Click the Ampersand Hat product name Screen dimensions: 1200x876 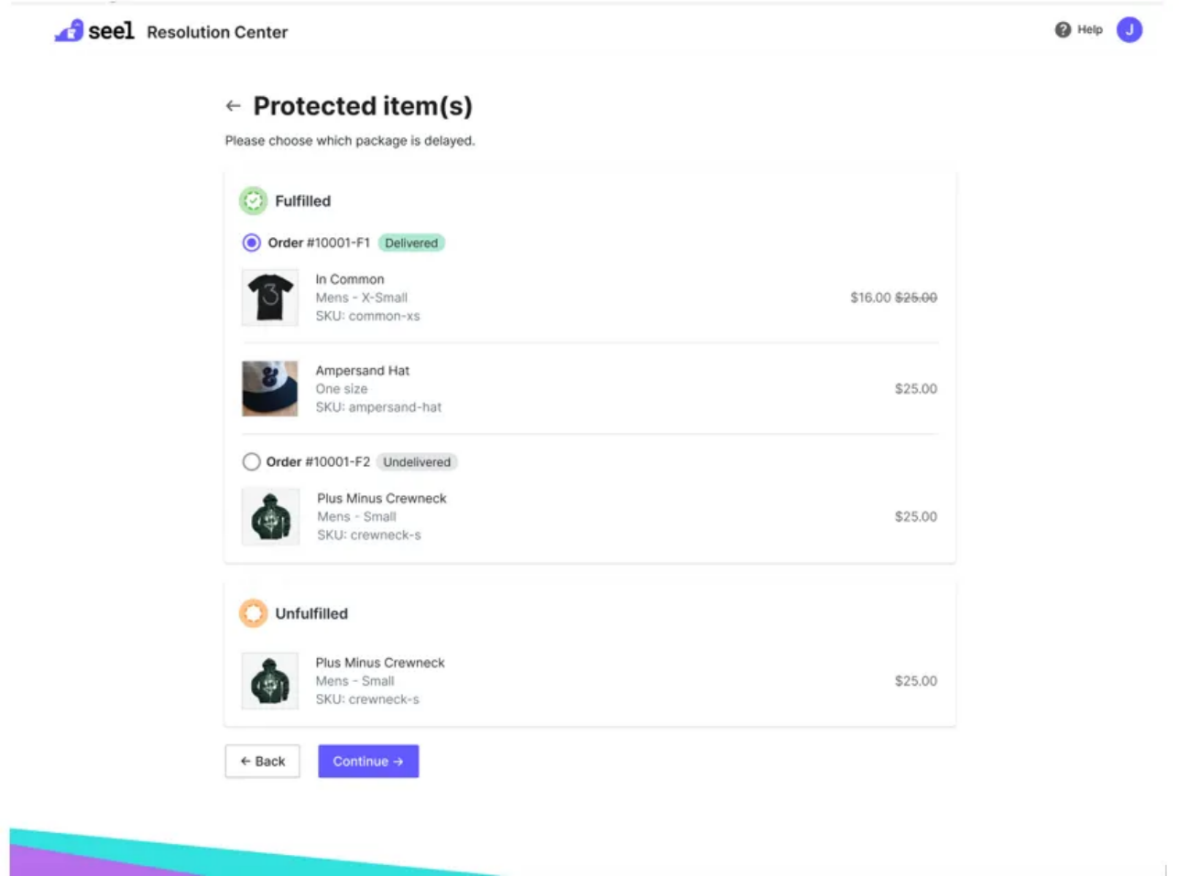click(362, 371)
